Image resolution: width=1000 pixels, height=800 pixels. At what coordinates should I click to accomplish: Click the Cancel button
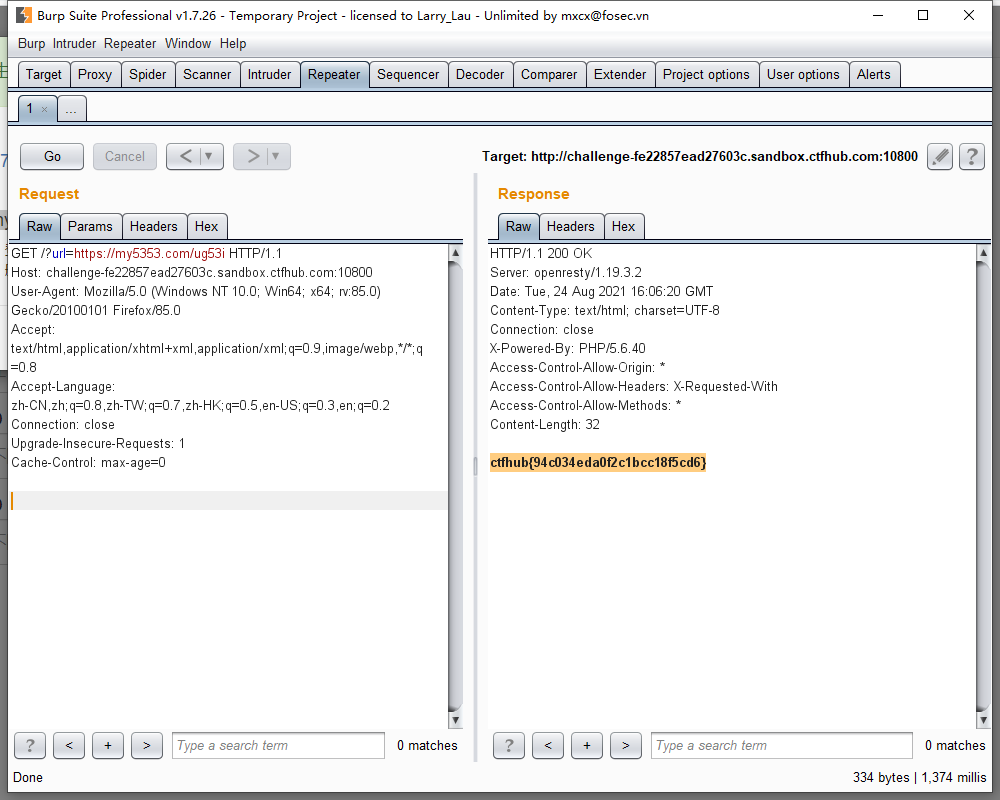[125, 156]
